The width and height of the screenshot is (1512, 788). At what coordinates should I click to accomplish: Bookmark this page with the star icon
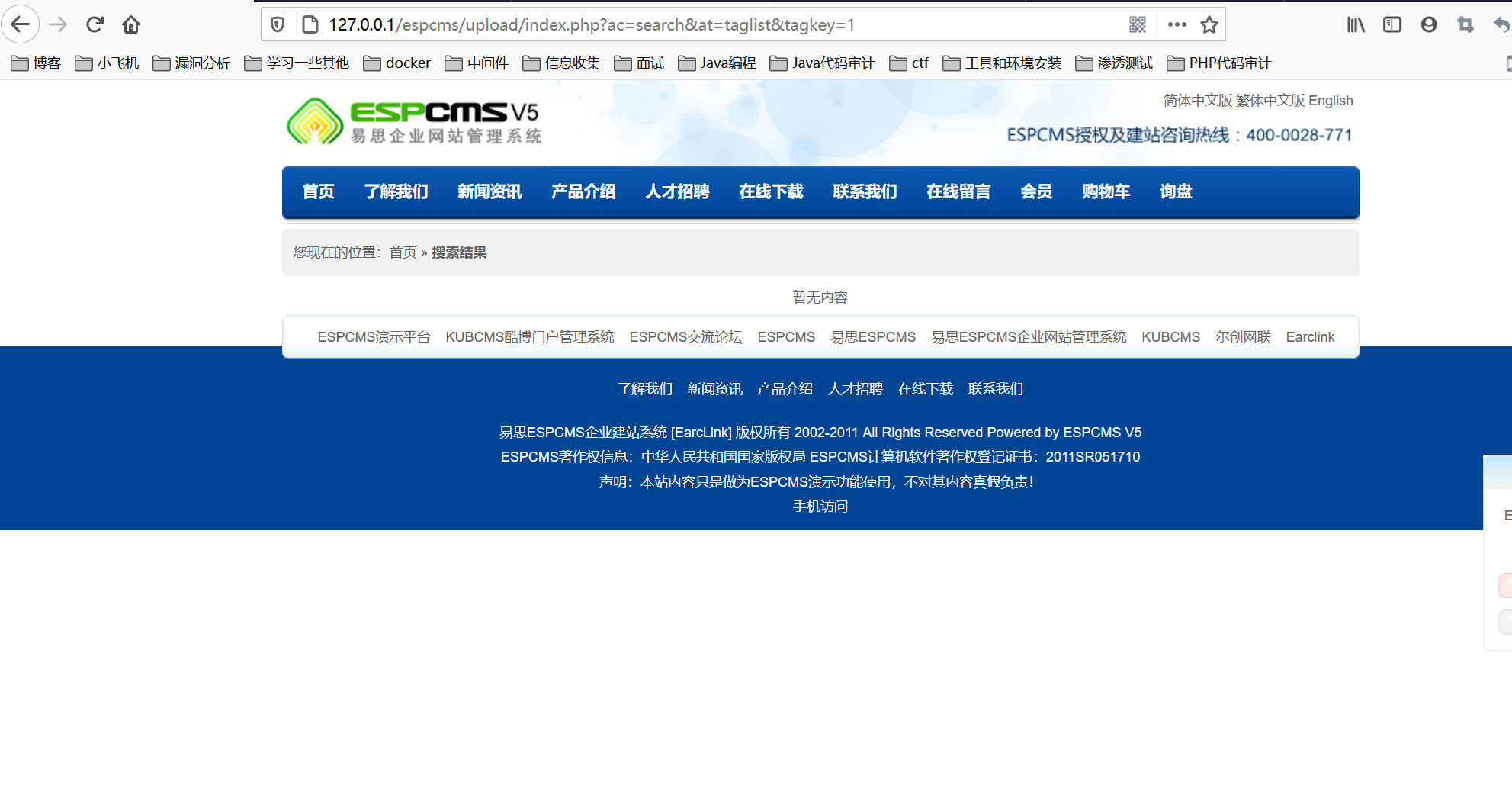click(x=1209, y=24)
